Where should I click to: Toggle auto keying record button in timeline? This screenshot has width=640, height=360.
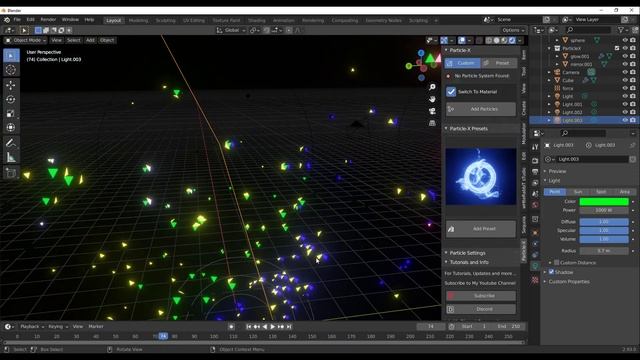pyautogui.click(x=231, y=327)
